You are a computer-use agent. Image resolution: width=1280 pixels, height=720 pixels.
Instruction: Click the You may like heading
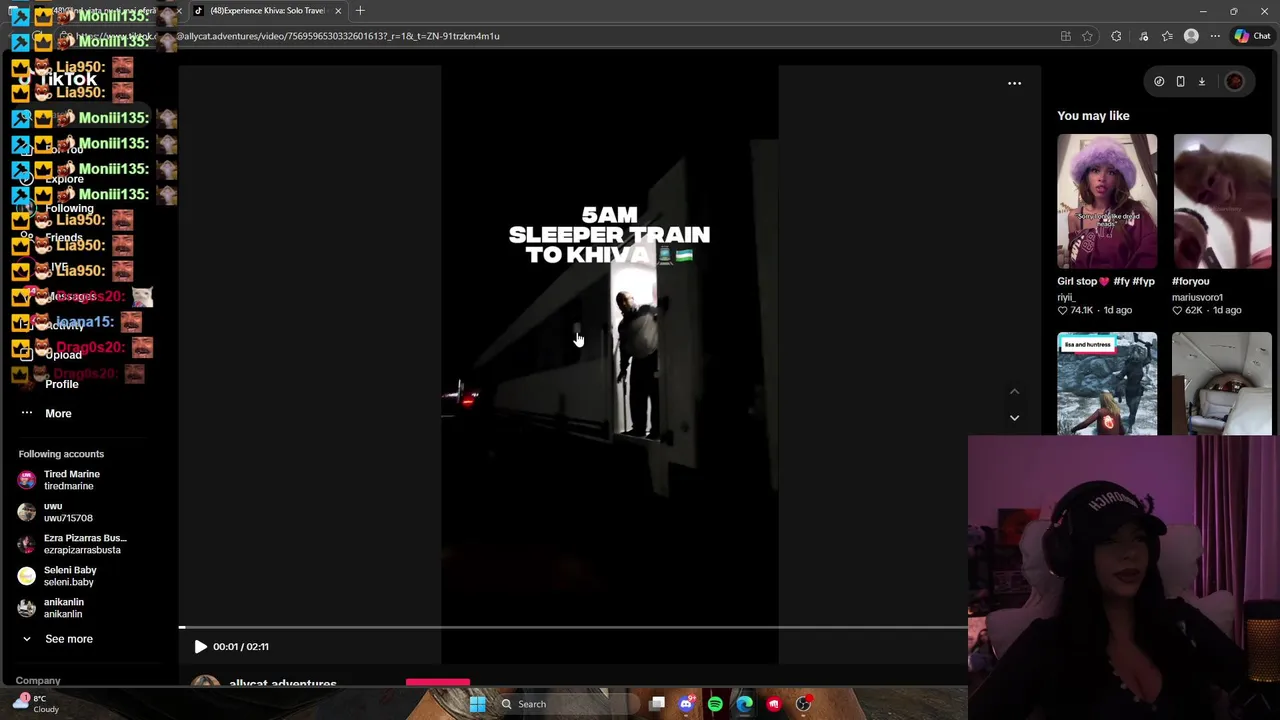click(x=1093, y=116)
